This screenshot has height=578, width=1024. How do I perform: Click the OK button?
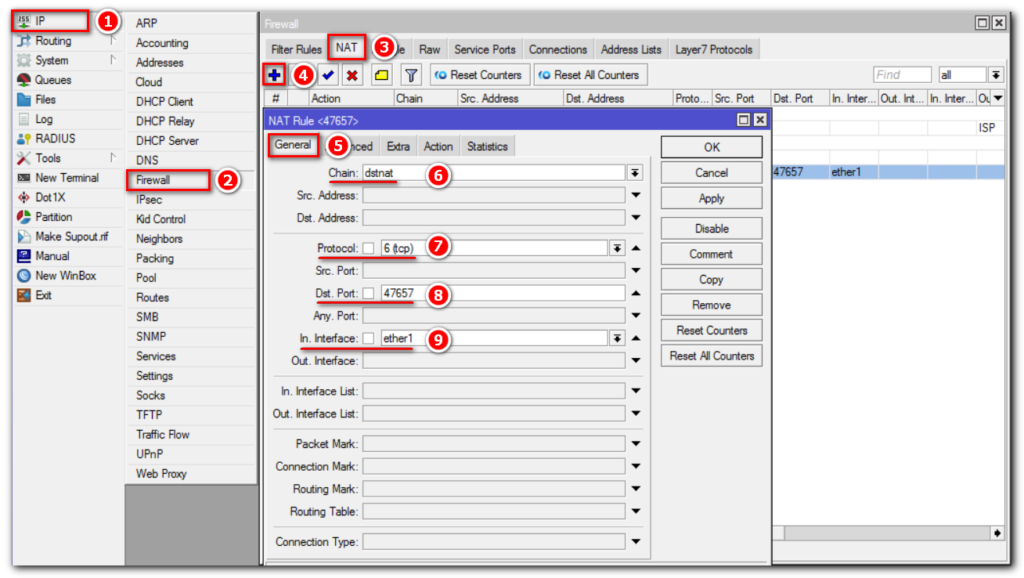tap(711, 148)
